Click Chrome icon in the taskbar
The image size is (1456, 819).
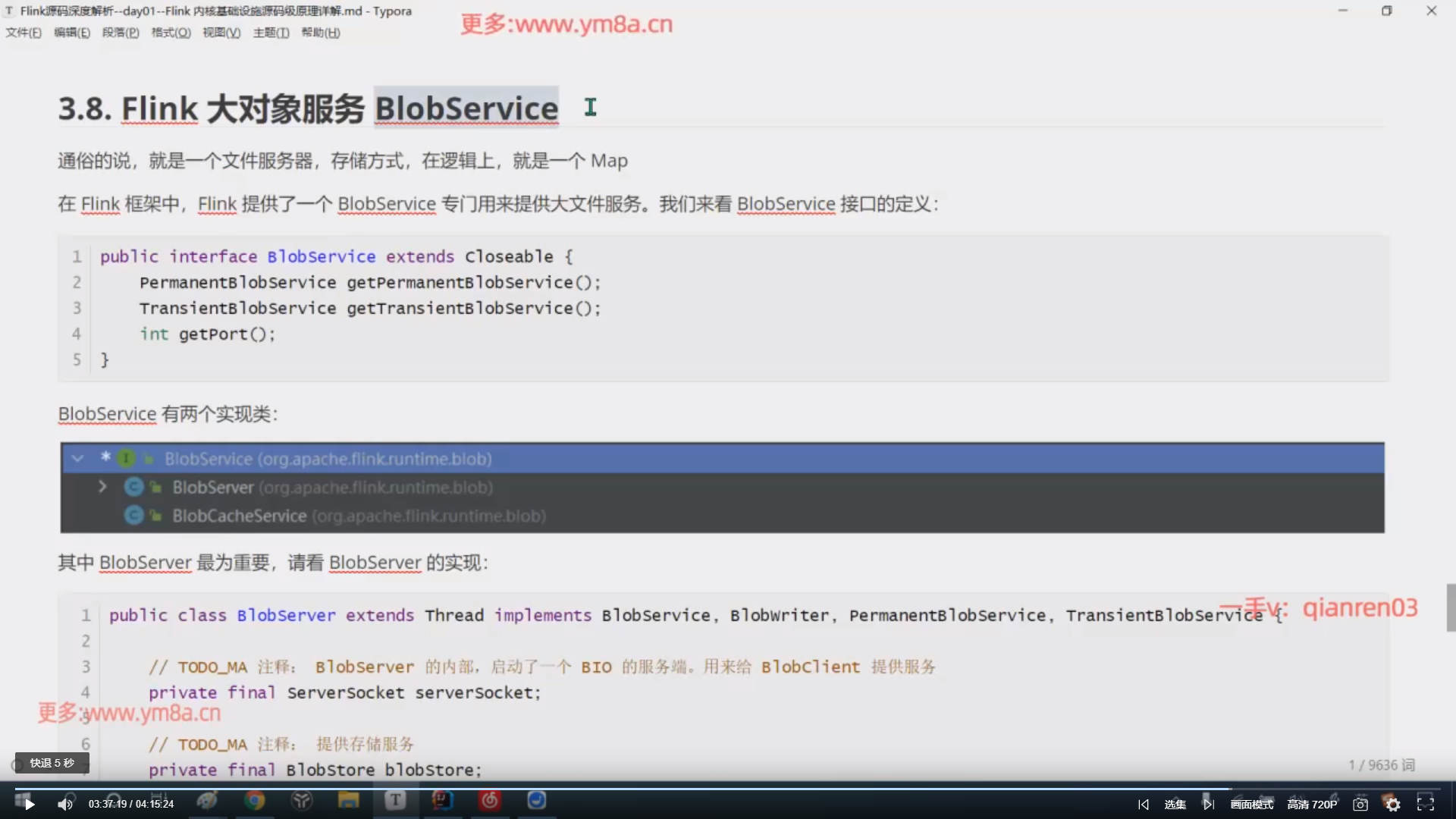(255, 801)
